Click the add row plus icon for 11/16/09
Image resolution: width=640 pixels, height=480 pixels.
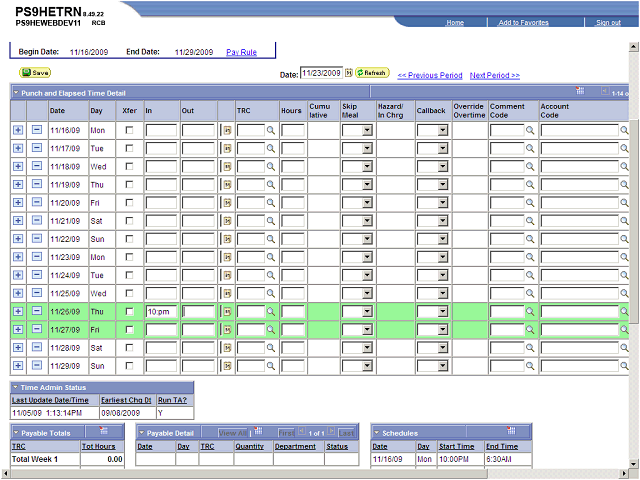click(18, 130)
